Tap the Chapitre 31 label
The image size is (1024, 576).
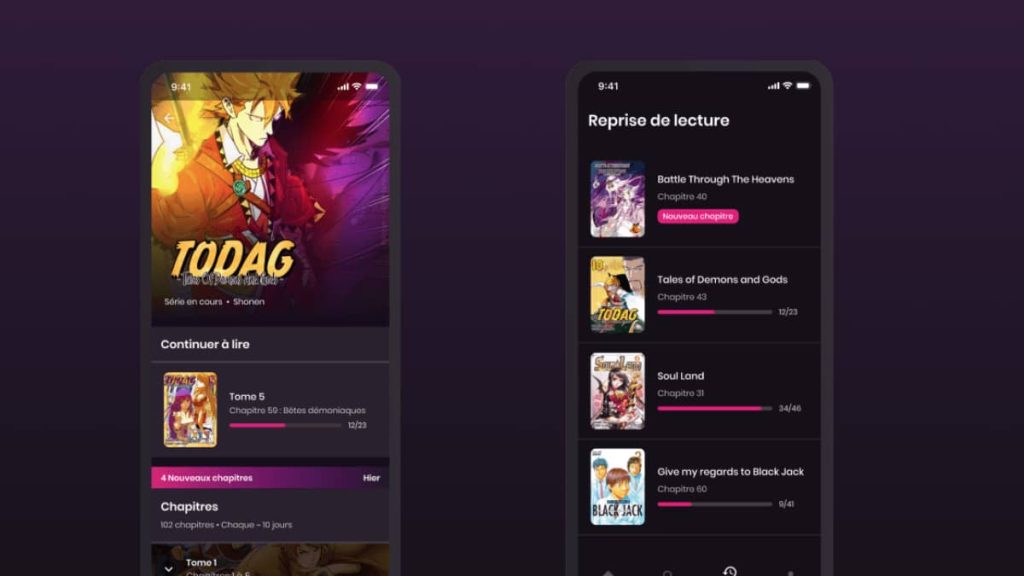tap(680, 393)
